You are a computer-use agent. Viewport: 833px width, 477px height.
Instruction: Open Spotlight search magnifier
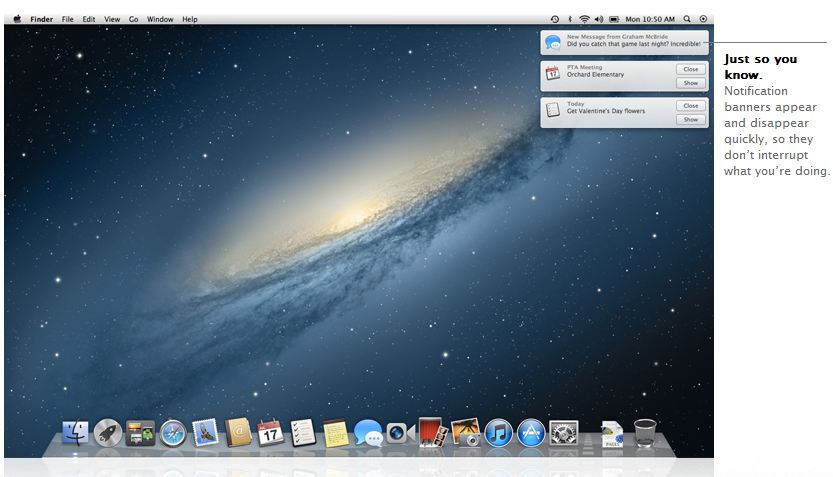(x=687, y=19)
